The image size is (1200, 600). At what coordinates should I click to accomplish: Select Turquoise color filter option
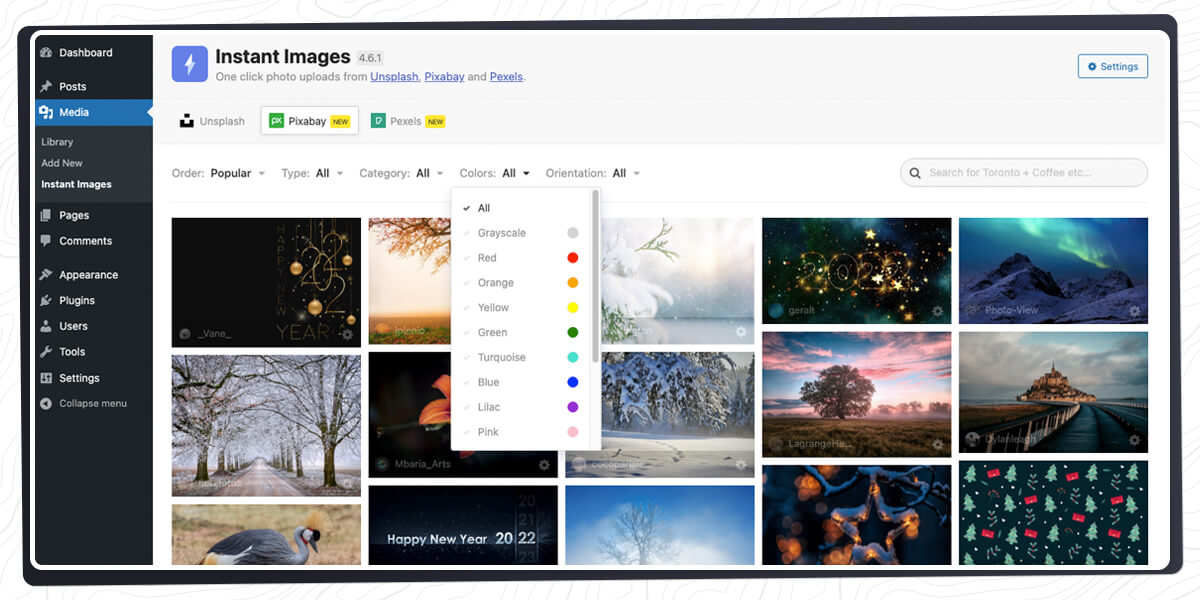(521, 357)
